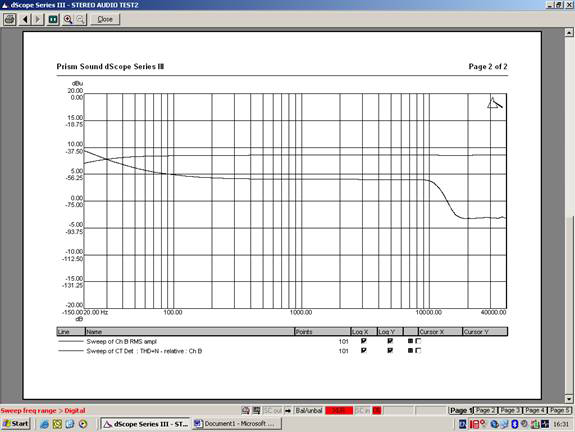Click the Cursor Y column header
The height and width of the screenshot is (432, 575).
[485, 332]
